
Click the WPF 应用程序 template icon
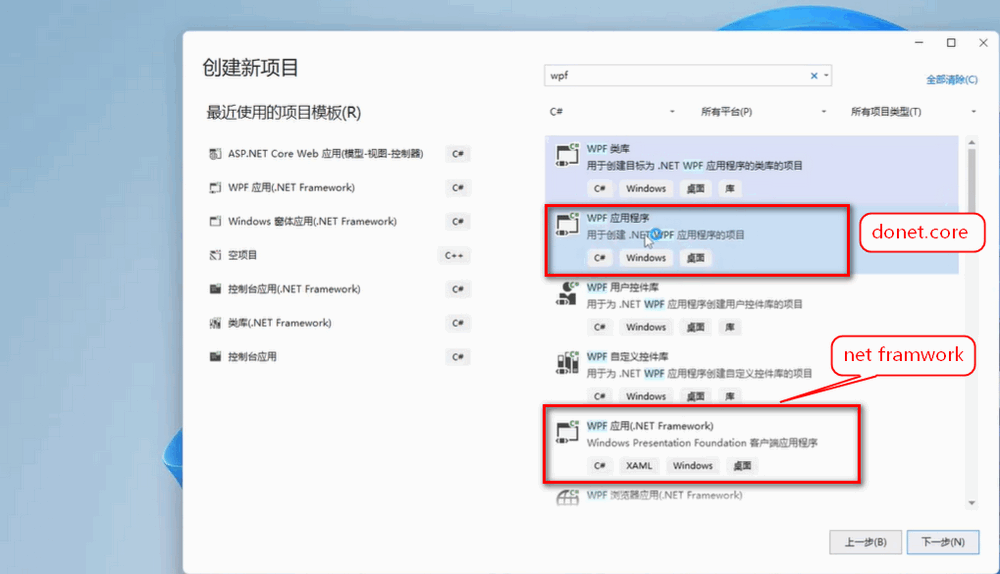[567, 224]
